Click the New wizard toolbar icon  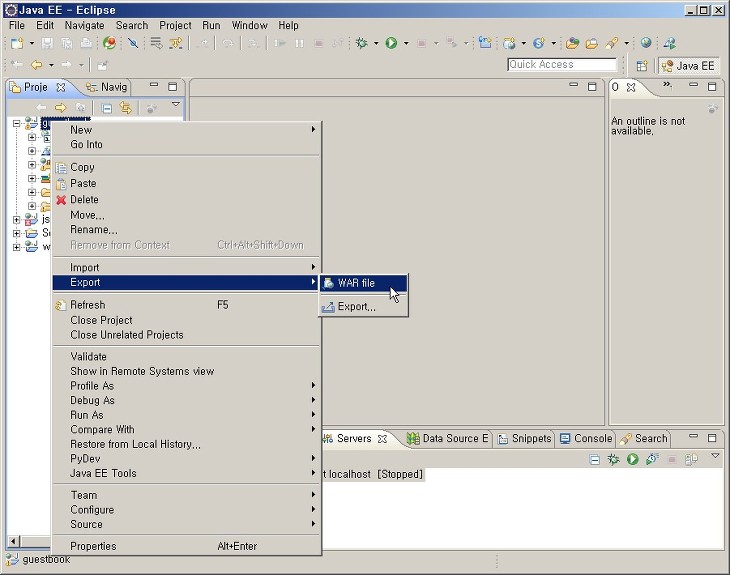(17, 43)
